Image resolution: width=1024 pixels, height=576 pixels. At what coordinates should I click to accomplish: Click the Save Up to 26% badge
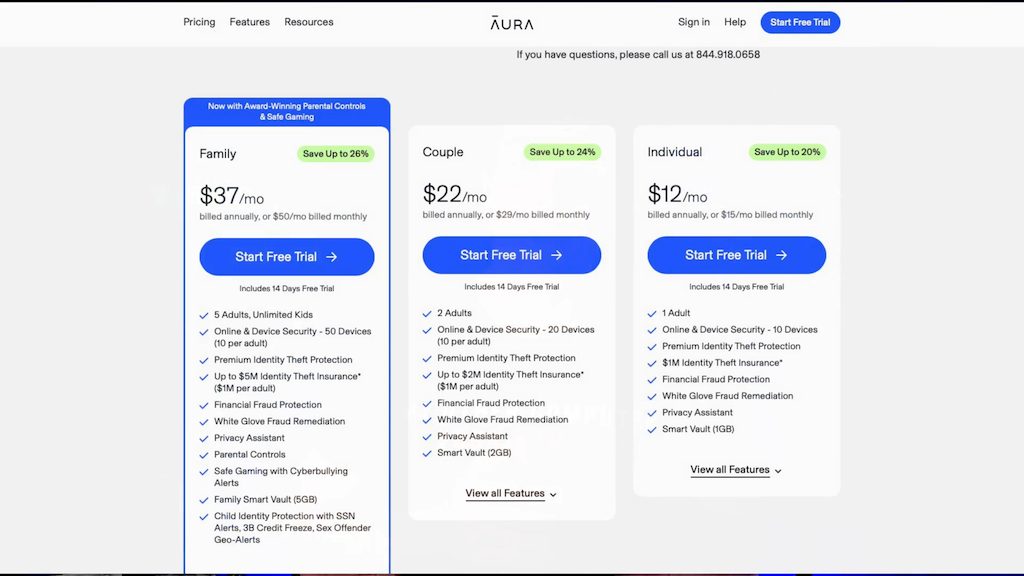click(336, 154)
